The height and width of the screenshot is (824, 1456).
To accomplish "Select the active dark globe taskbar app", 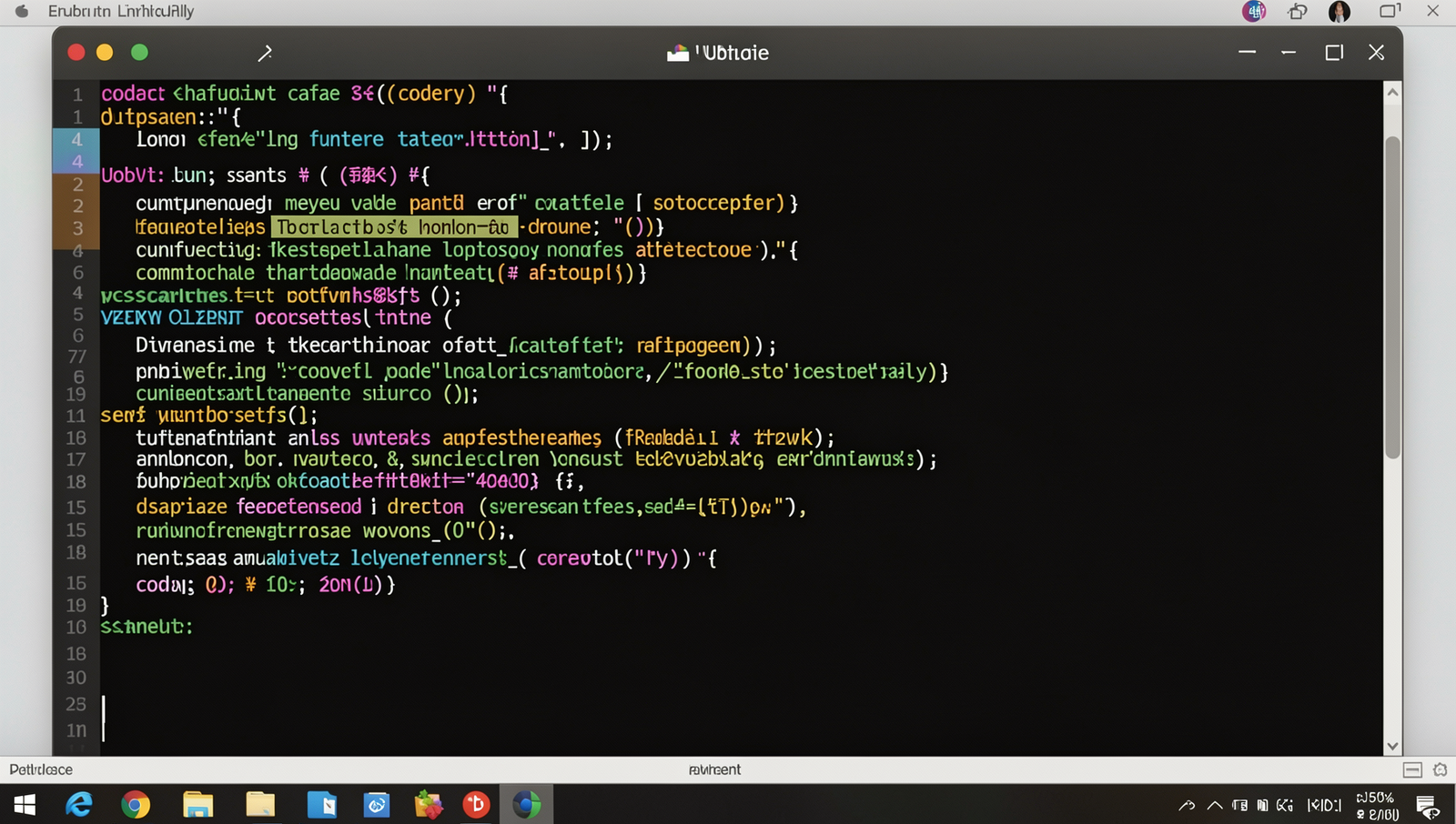I will pos(526,805).
